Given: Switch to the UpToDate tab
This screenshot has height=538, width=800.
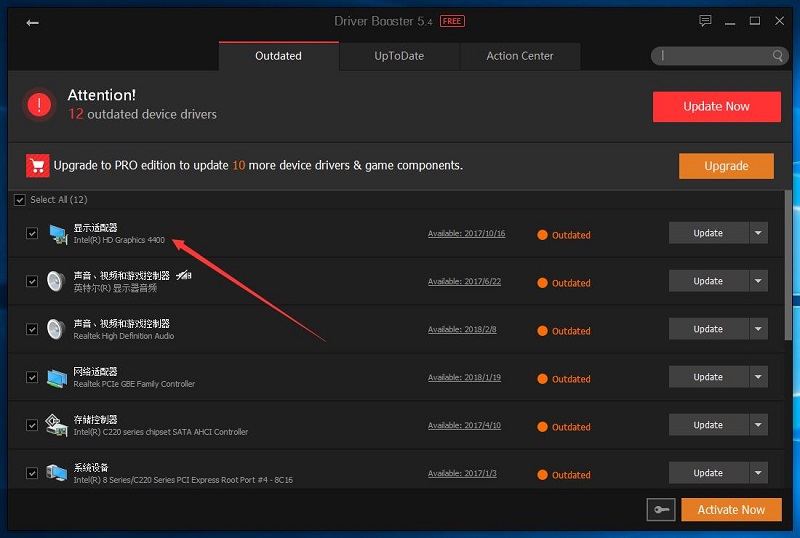Looking at the screenshot, I should 399,56.
